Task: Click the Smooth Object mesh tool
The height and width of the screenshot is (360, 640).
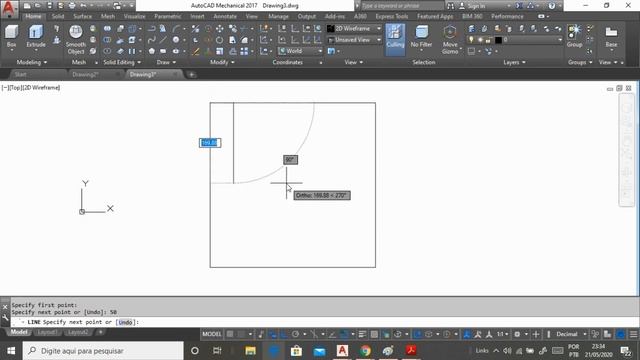Action: click(76, 40)
